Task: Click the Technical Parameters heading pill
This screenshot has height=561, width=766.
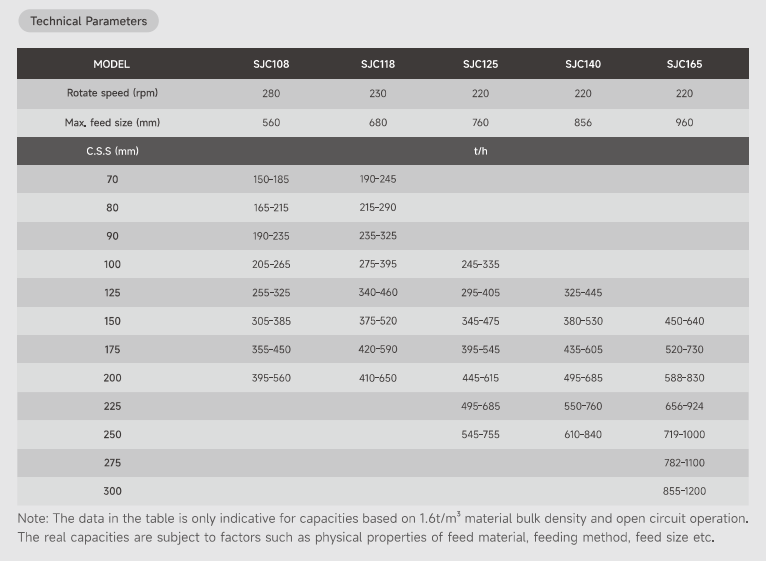Action: pyautogui.click(x=88, y=21)
